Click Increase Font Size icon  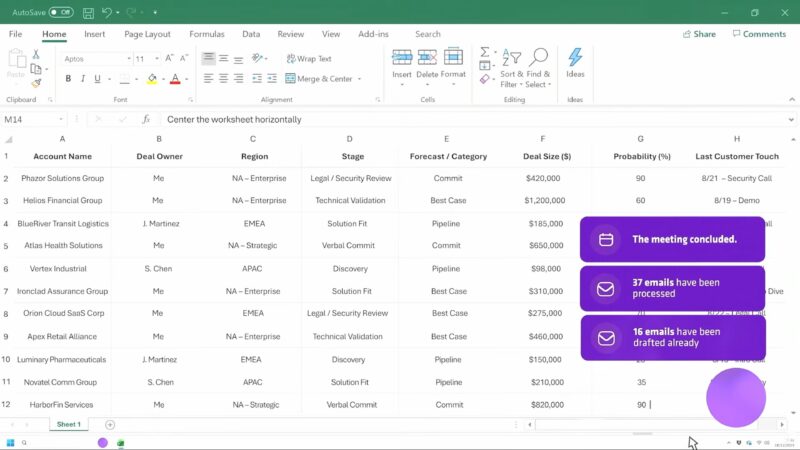pos(169,59)
